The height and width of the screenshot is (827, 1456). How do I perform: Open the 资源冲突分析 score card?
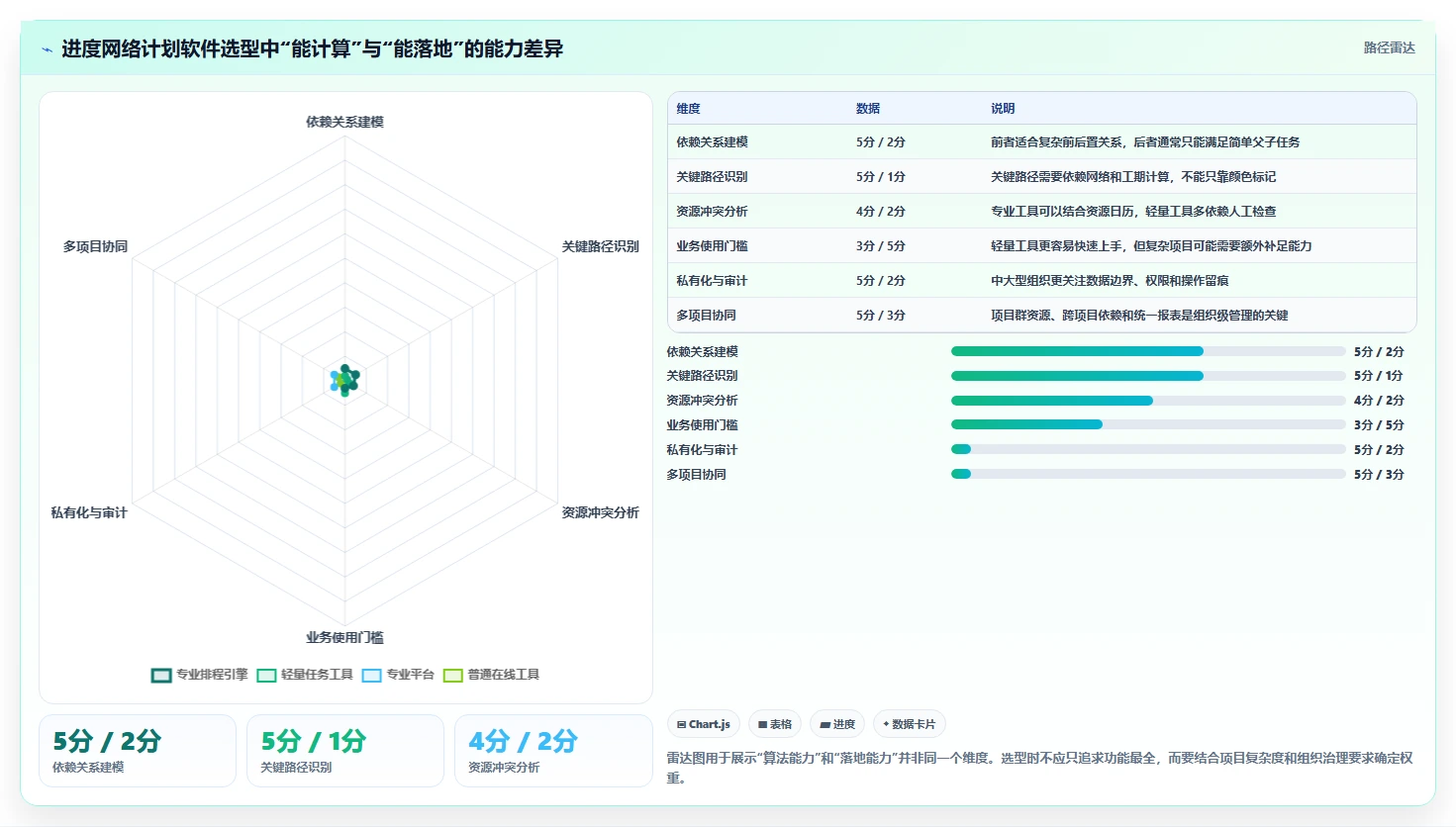point(553,751)
